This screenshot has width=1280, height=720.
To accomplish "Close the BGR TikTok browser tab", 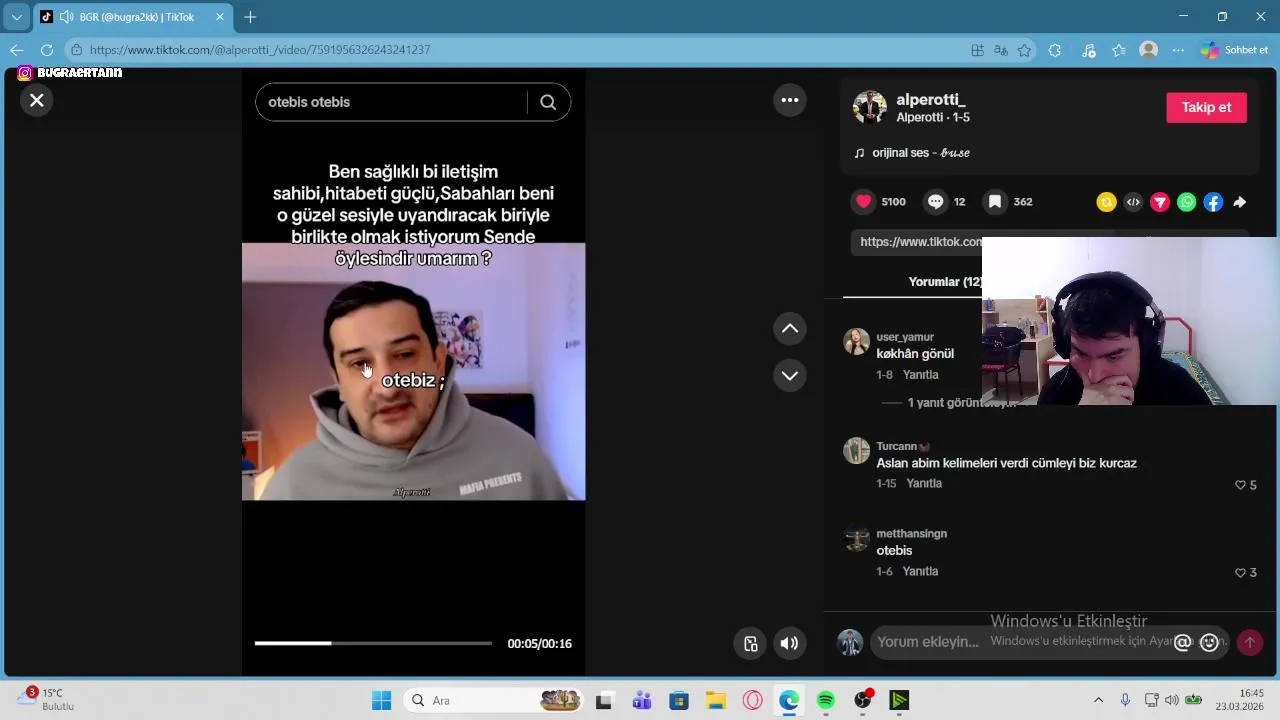I will (x=220, y=17).
